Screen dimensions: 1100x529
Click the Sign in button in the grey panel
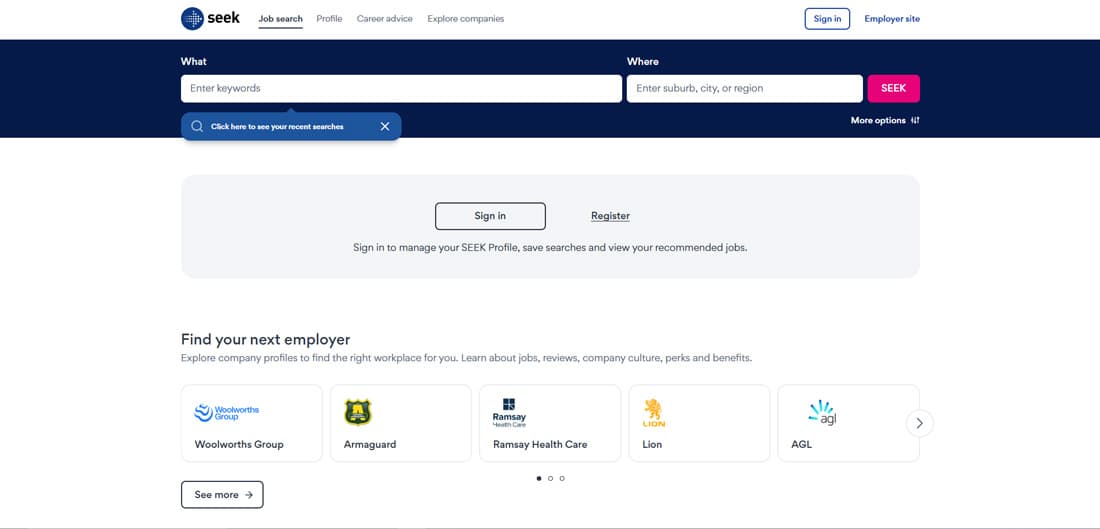tap(490, 216)
